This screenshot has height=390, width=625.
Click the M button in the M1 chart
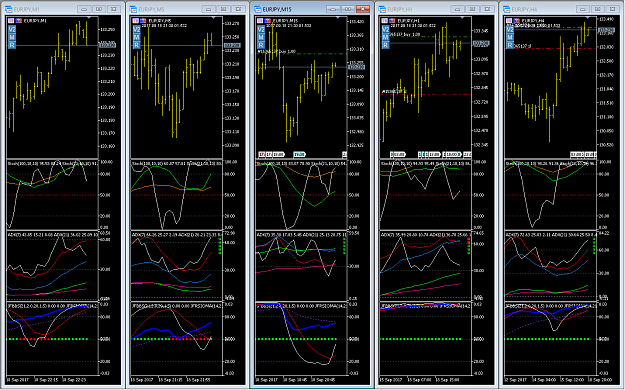click(12, 37)
